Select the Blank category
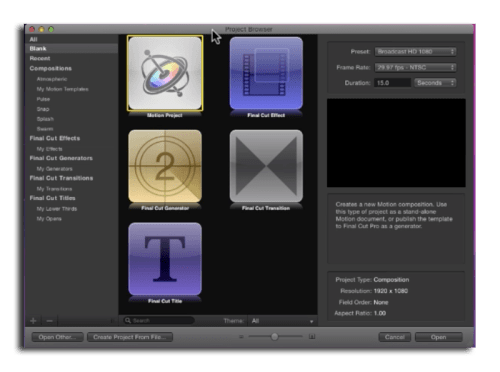Image resolution: width=500 pixels, height=372 pixels. coord(38,49)
